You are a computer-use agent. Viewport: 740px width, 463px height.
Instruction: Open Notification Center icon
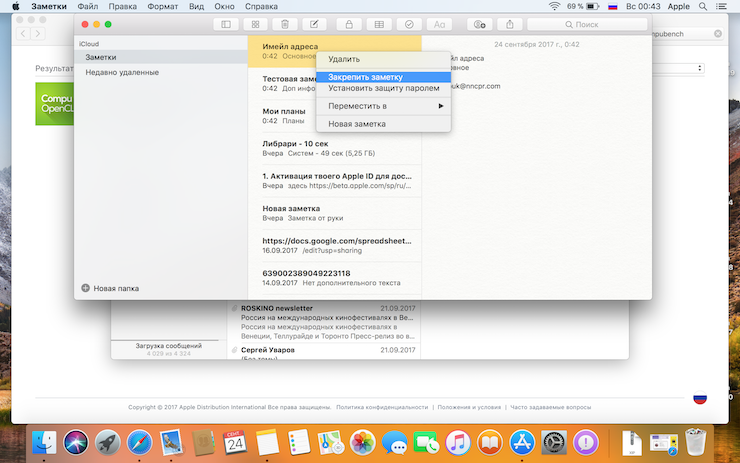(721, 7)
